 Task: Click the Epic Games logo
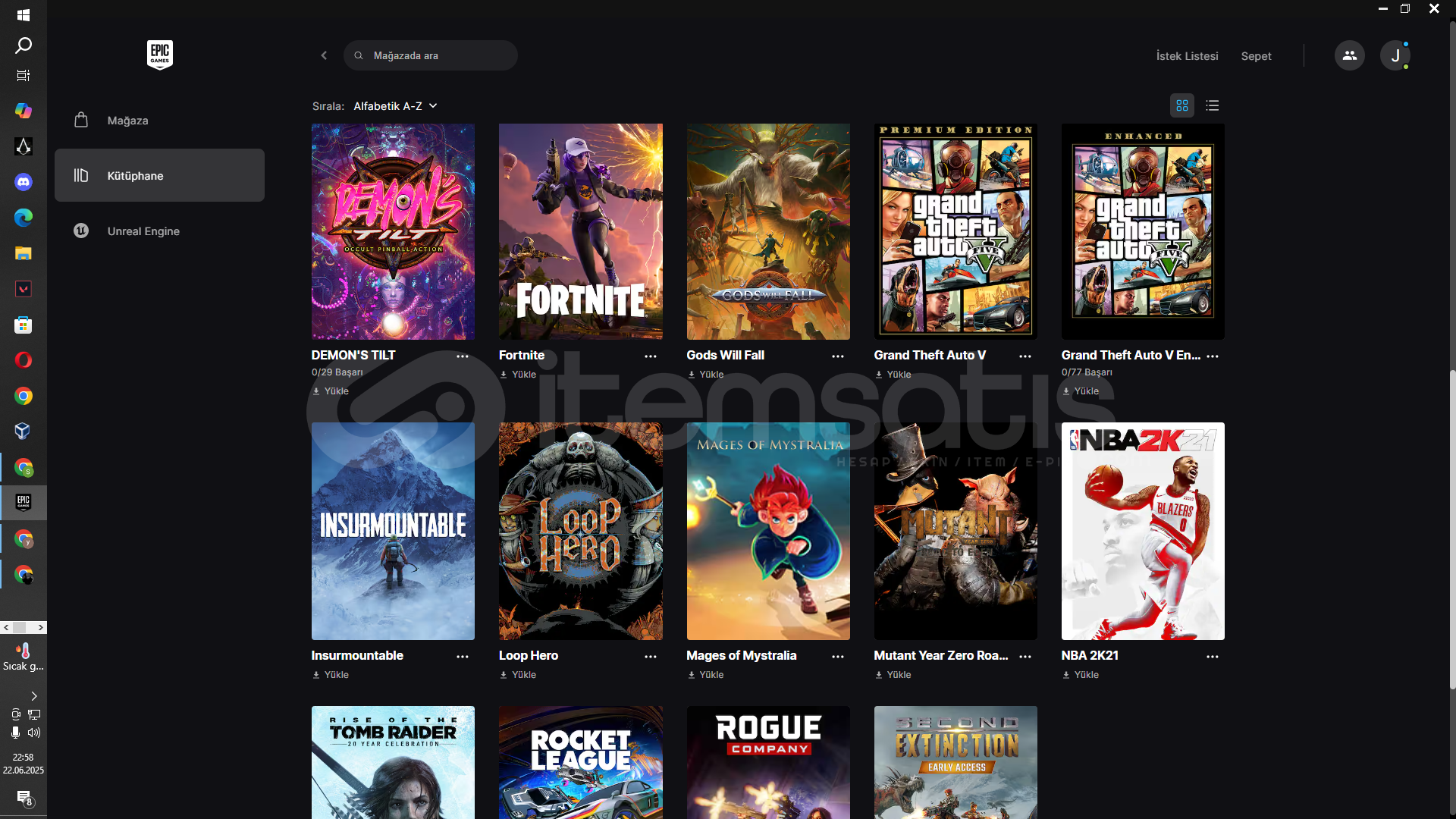[159, 55]
